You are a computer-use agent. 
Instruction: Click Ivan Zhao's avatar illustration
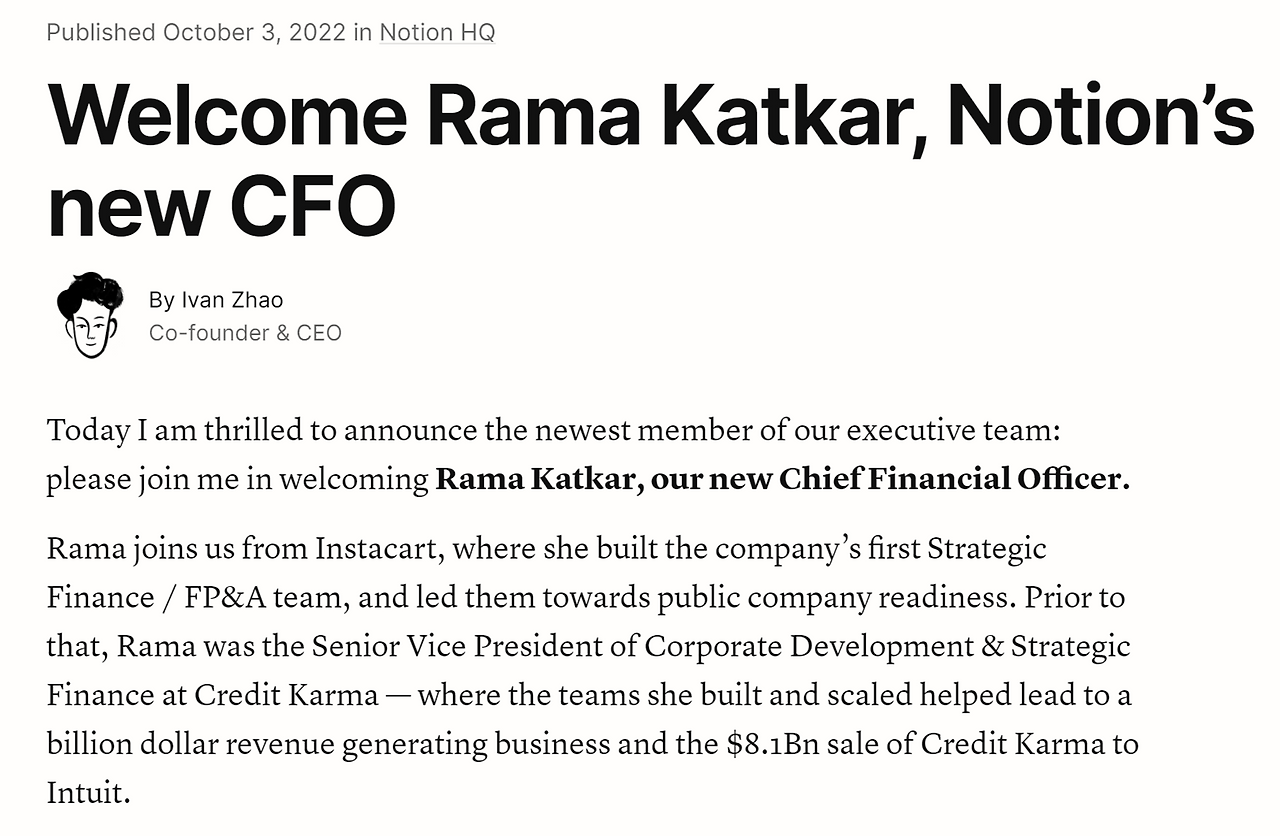pos(89,315)
